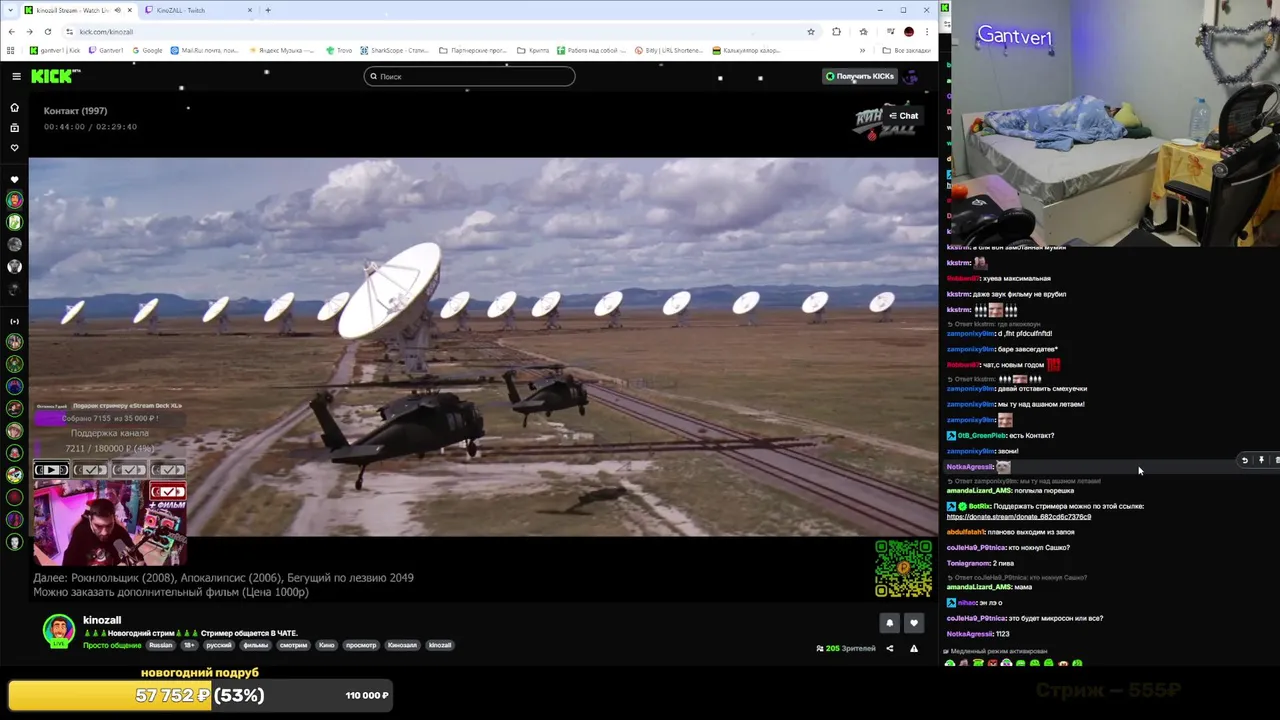Select the фильмы tag
Viewport: 1280px width, 720px height.
[x=255, y=645]
